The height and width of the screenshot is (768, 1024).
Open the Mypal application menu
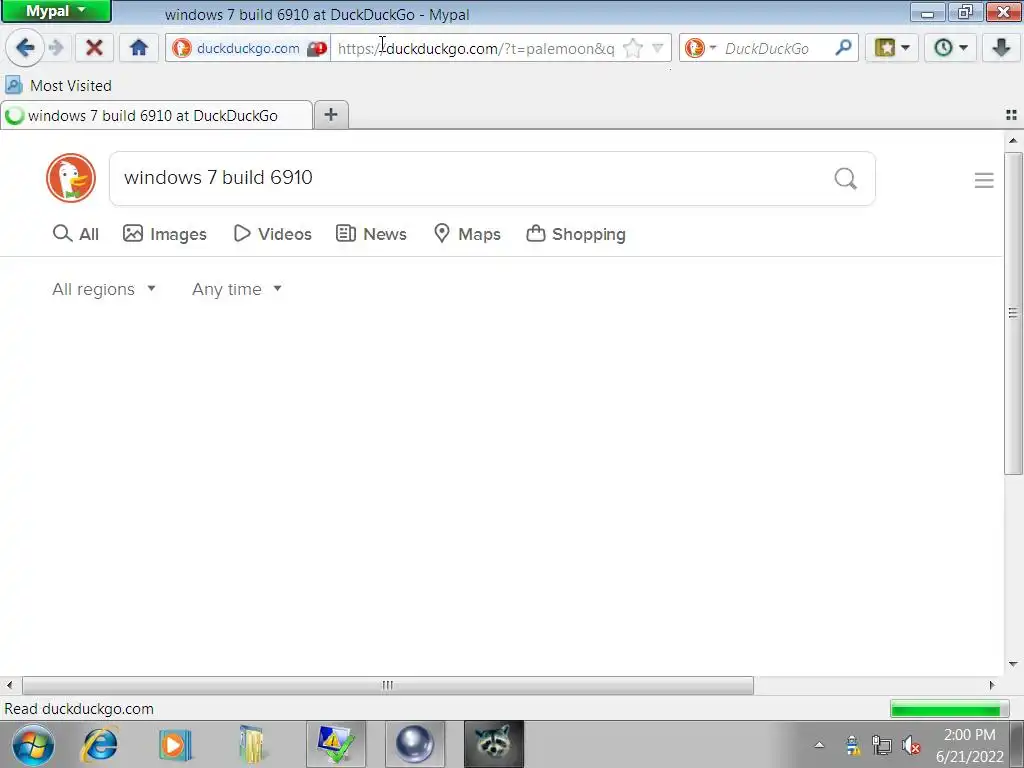pos(56,11)
